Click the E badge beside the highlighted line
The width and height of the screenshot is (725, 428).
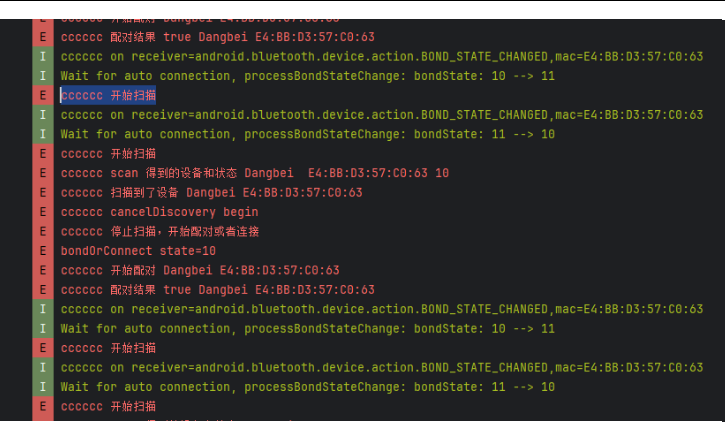pos(43,96)
